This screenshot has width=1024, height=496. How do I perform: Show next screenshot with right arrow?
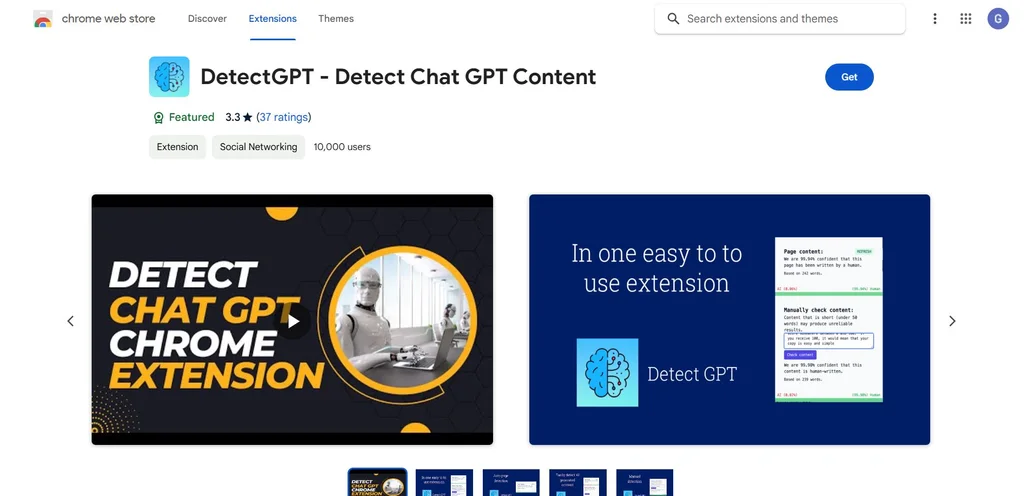coord(952,321)
